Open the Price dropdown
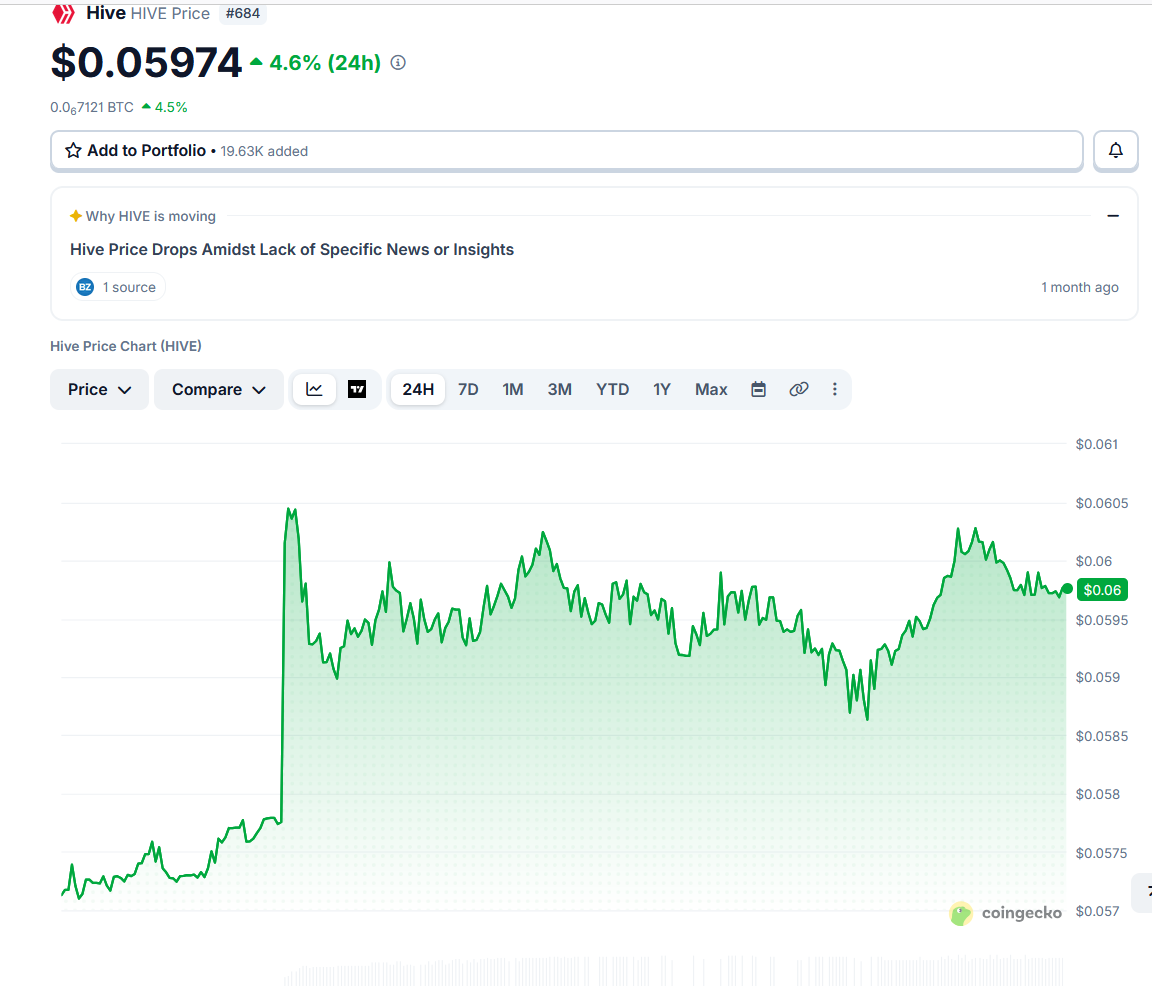Viewport: 1152px width, 986px height. pyautogui.click(x=99, y=389)
